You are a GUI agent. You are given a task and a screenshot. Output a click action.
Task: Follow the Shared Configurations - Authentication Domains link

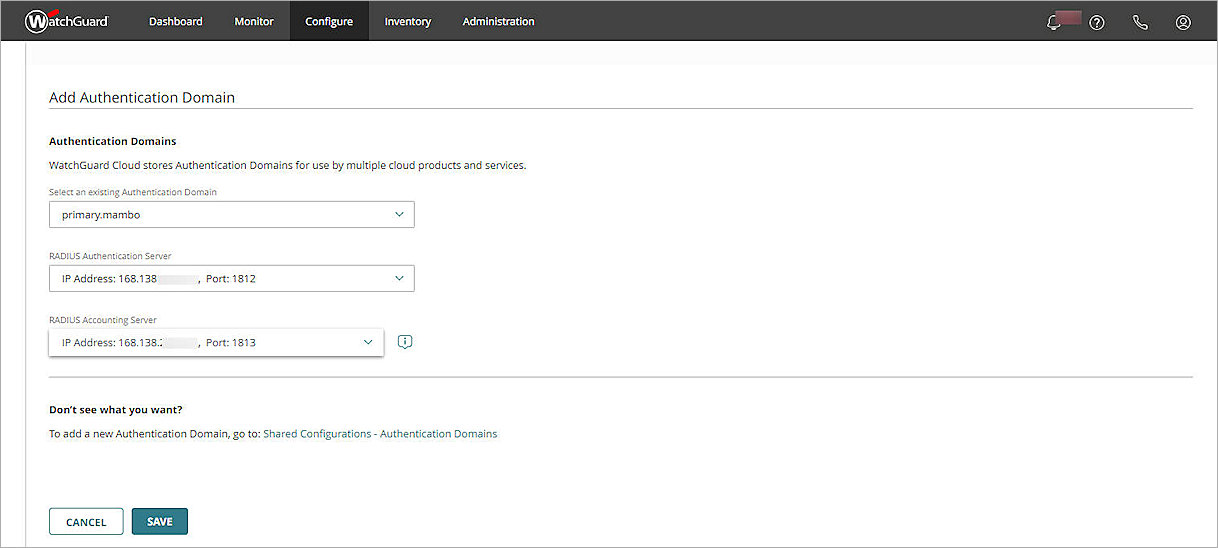(380, 434)
